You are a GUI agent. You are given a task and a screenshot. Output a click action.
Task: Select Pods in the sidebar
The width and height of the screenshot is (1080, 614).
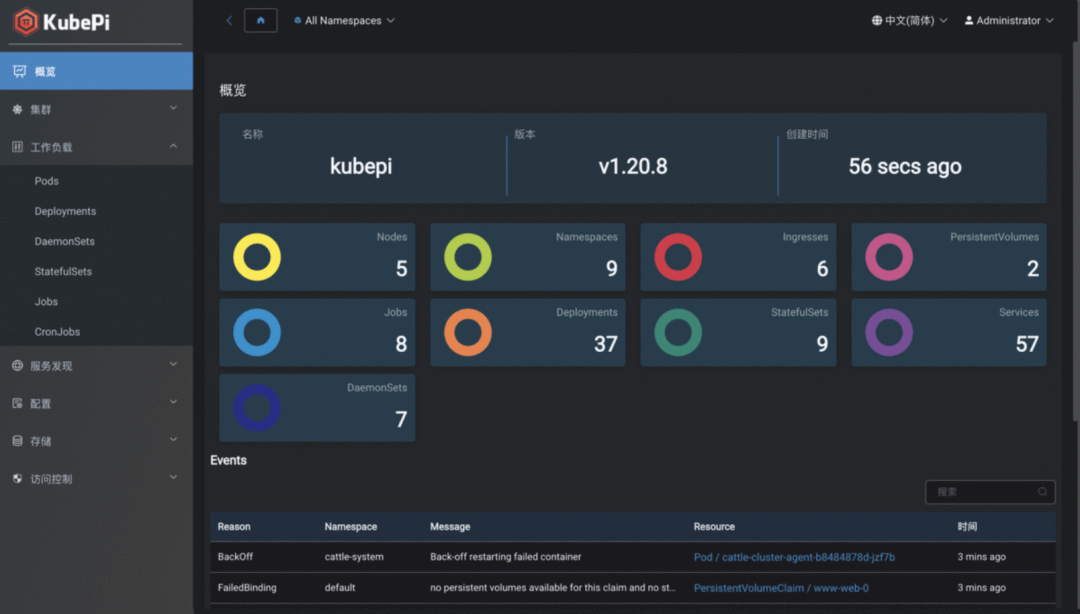pyautogui.click(x=46, y=181)
